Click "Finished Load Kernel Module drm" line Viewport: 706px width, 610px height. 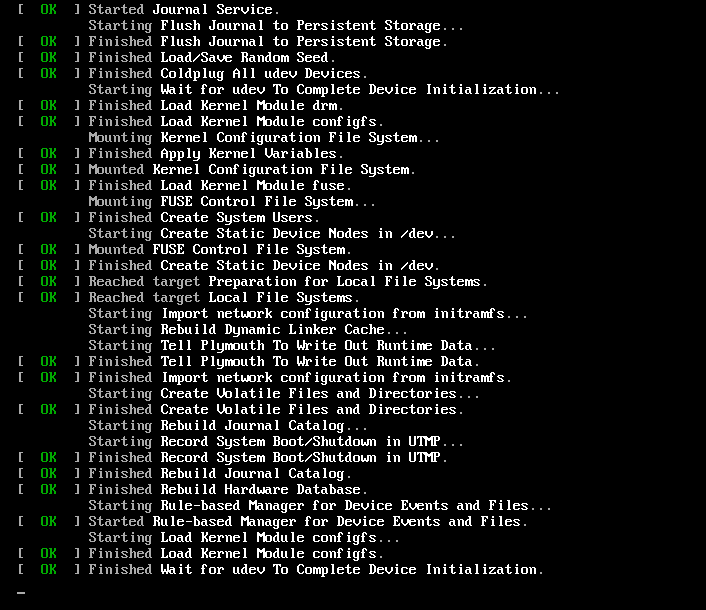click(216, 105)
